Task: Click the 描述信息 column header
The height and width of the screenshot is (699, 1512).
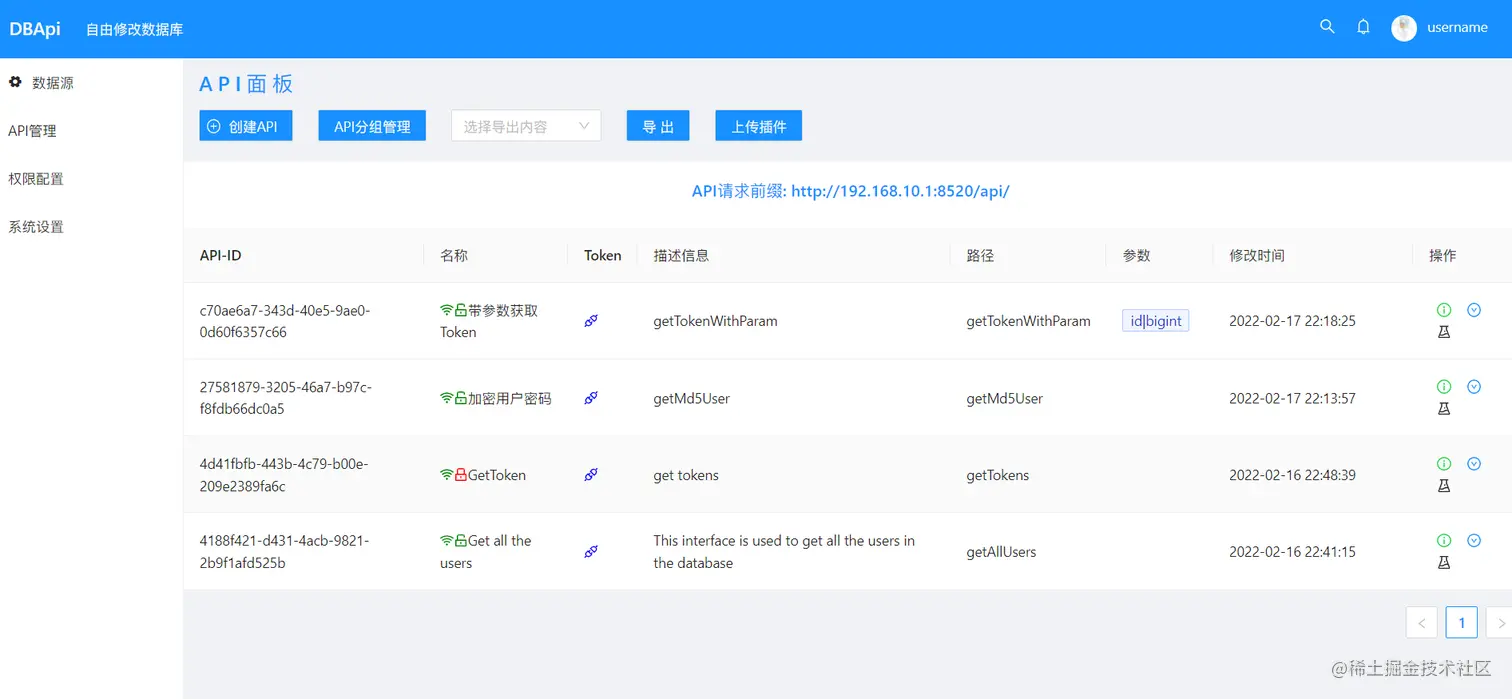Action: pyautogui.click(x=681, y=255)
